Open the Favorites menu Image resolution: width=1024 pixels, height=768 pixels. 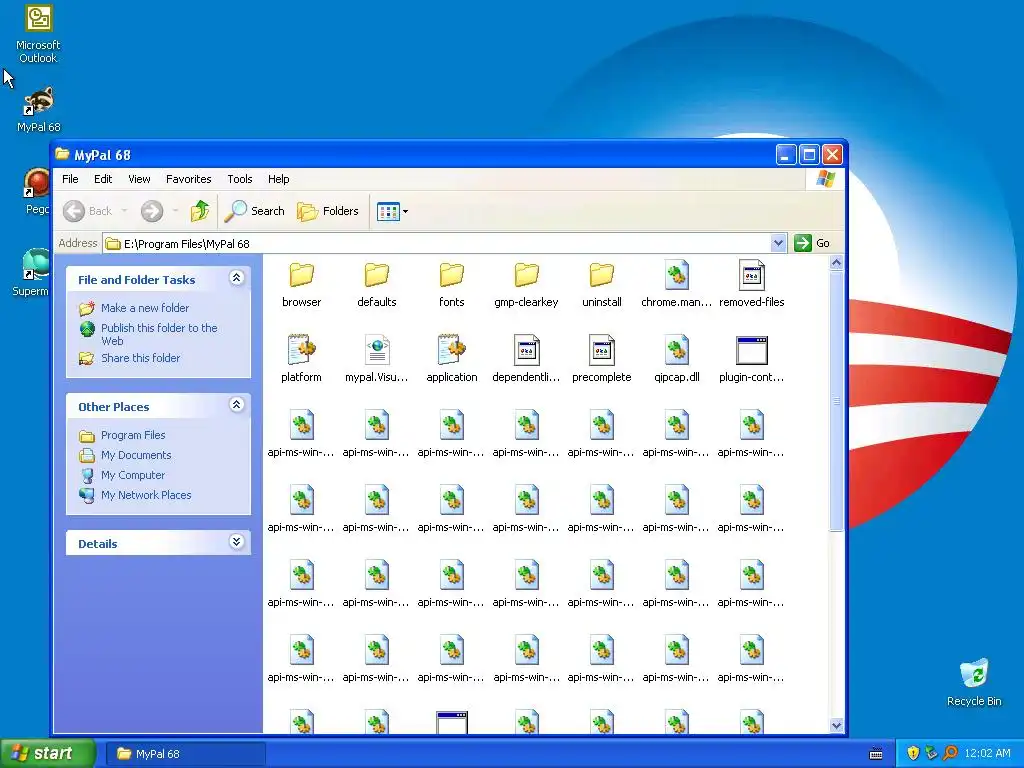click(x=188, y=179)
